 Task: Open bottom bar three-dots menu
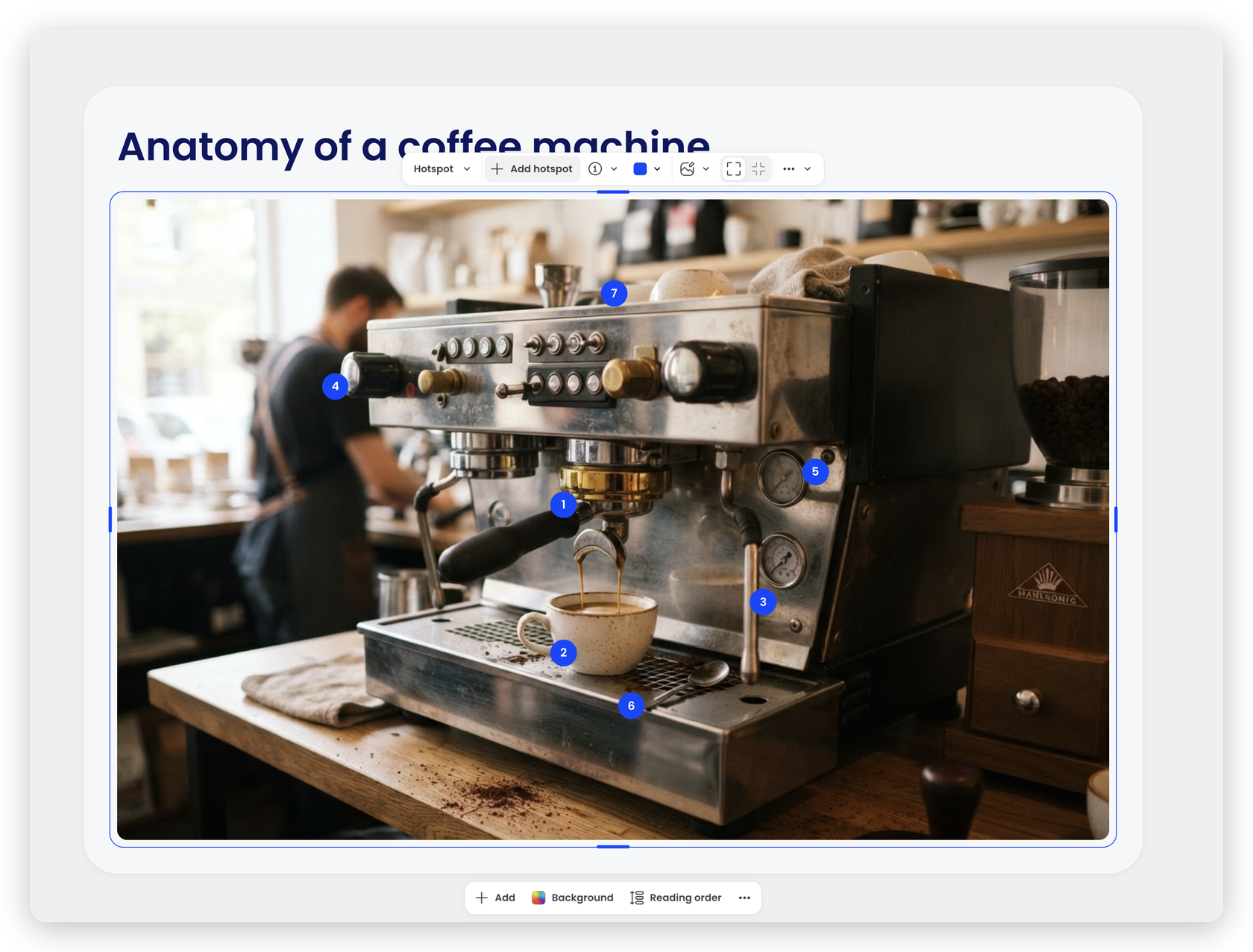[x=744, y=898]
